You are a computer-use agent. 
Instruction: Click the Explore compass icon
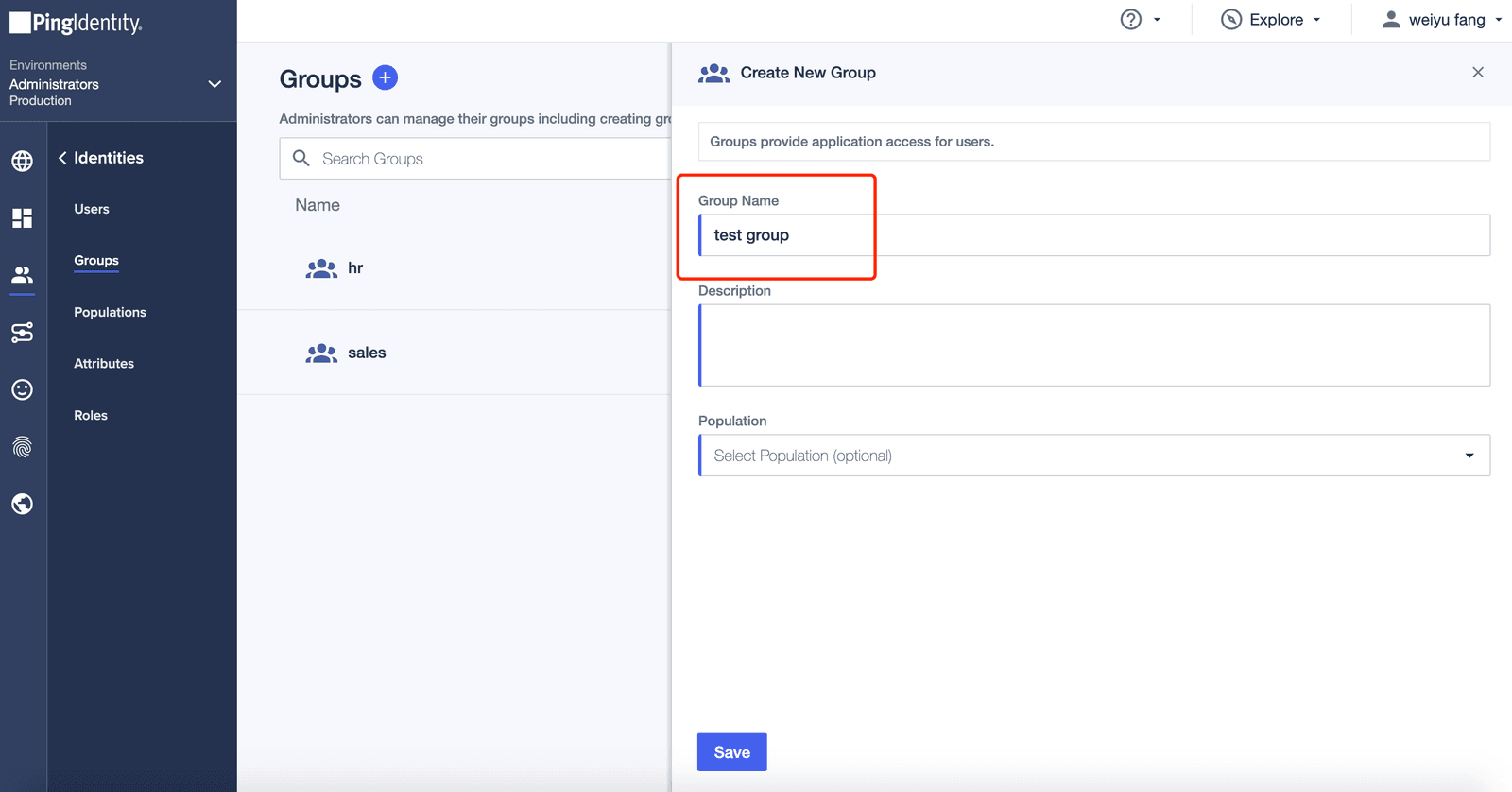(1231, 20)
